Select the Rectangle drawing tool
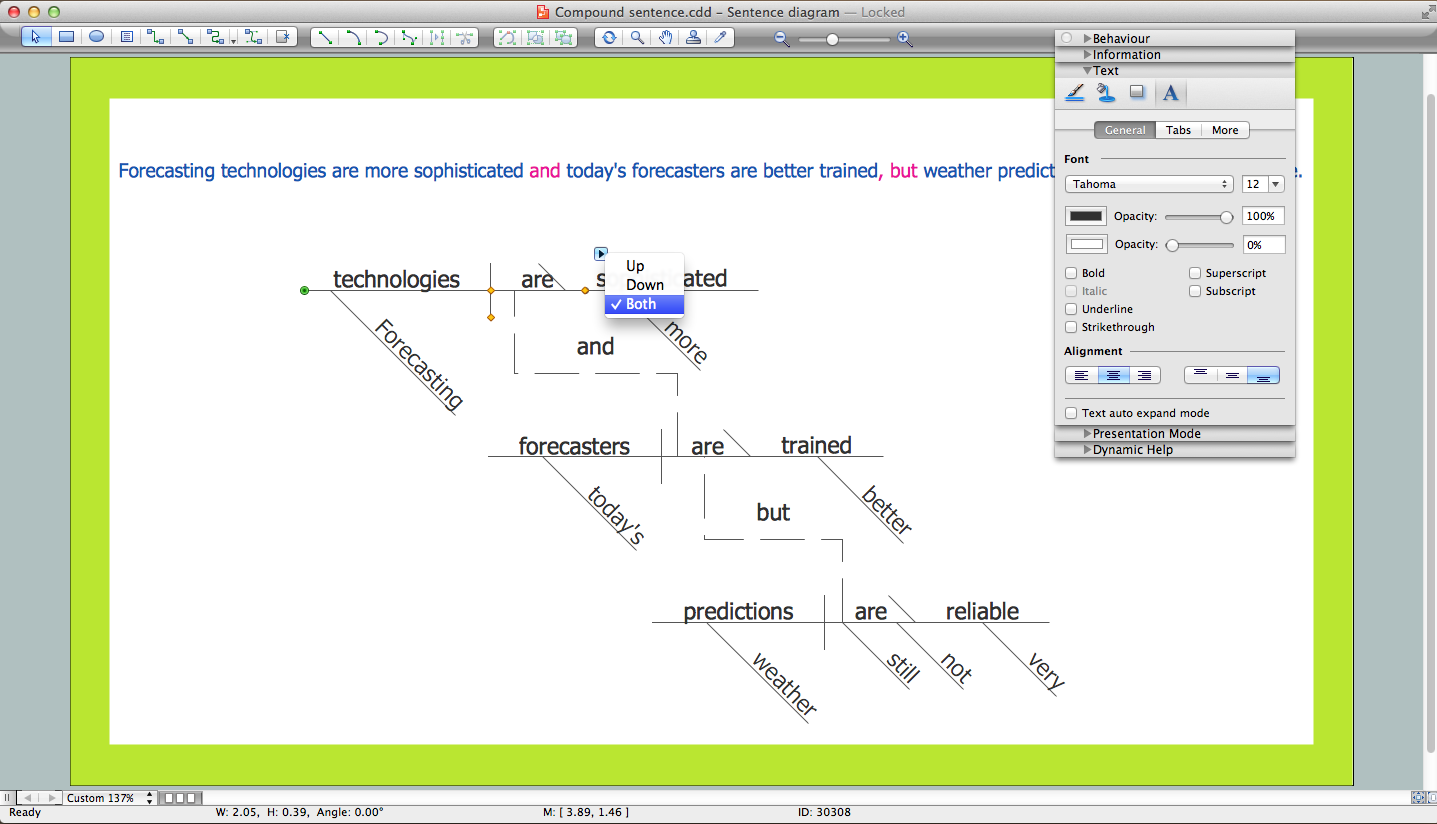Screen dimensions: 1437x824 pyautogui.click(x=66, y=38)
